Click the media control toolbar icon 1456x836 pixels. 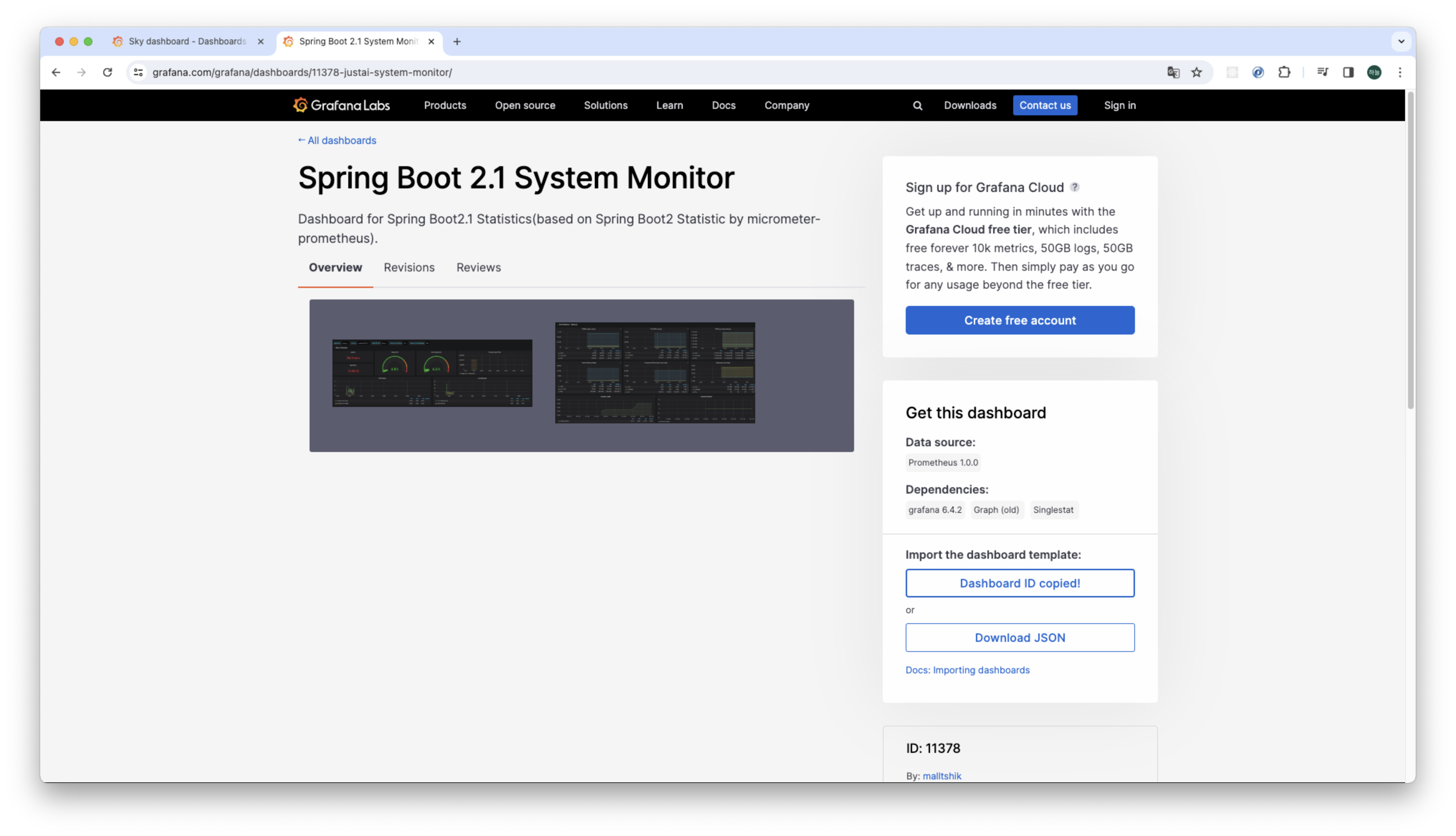coord(1322,72)
